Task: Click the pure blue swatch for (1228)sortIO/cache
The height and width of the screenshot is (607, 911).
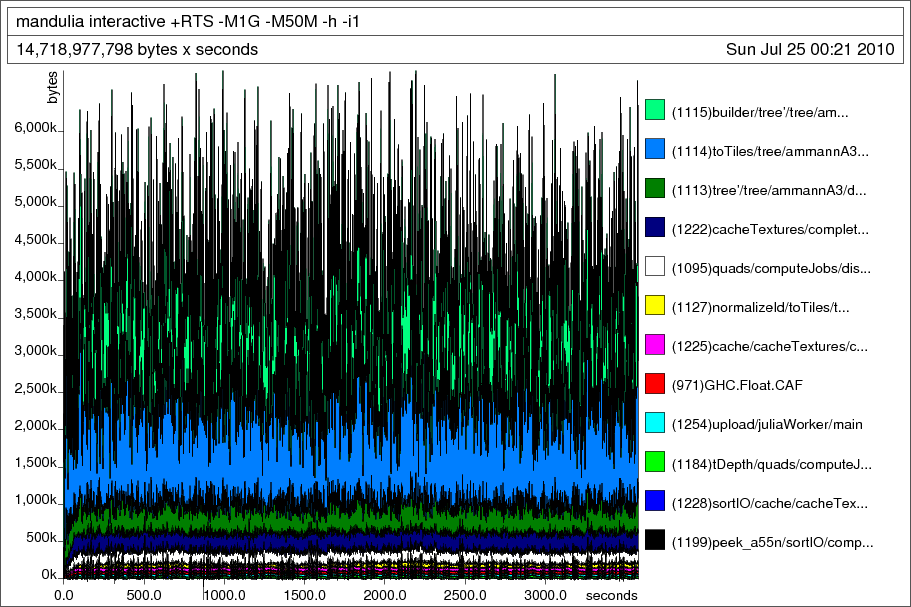Action: click(x=655, y=501)
